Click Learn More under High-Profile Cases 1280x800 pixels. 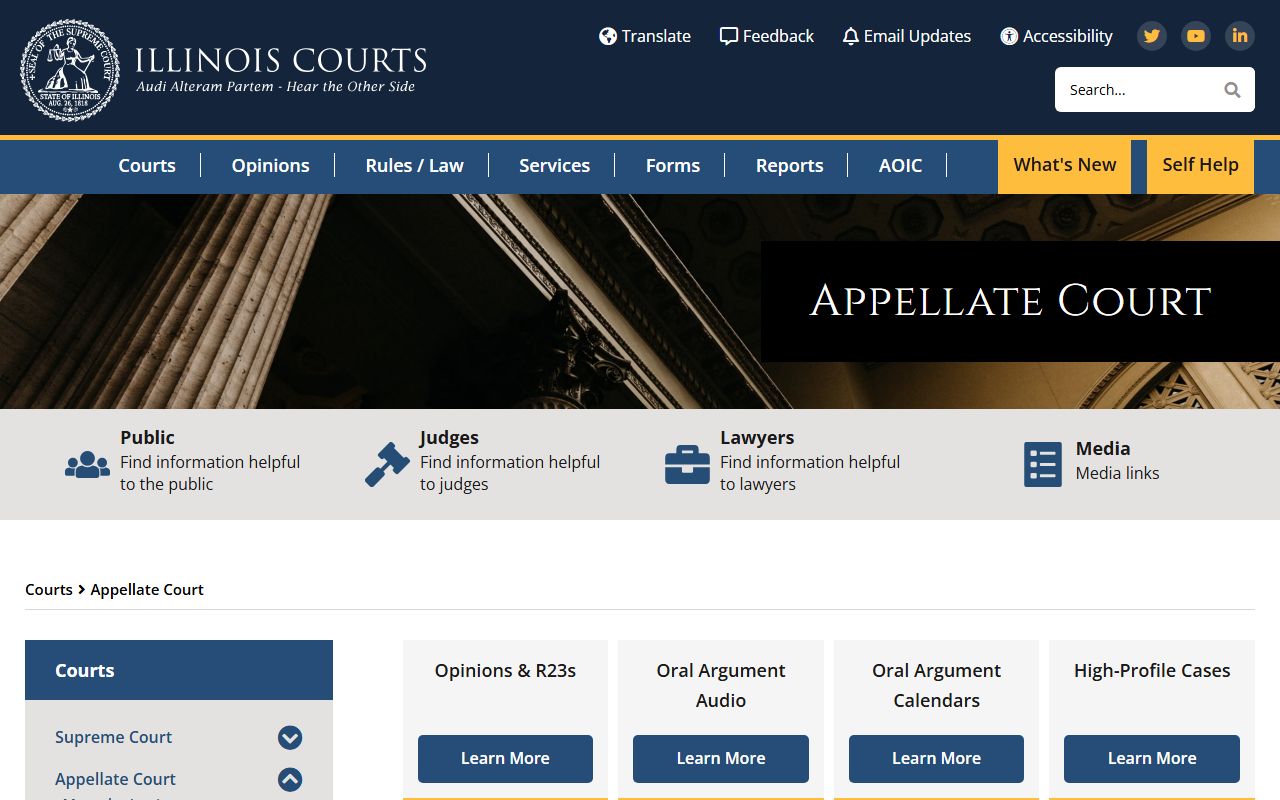click(1152, 759)
